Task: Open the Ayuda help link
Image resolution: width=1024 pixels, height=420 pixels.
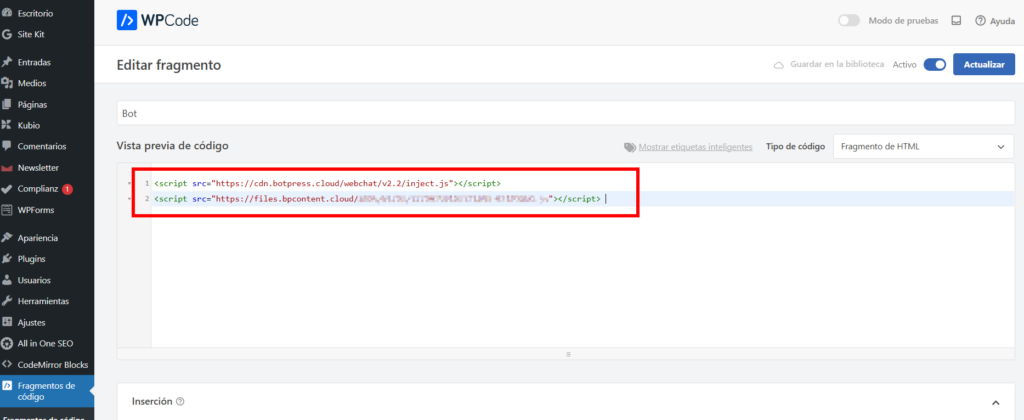Action: click(x=1002, y=21)
